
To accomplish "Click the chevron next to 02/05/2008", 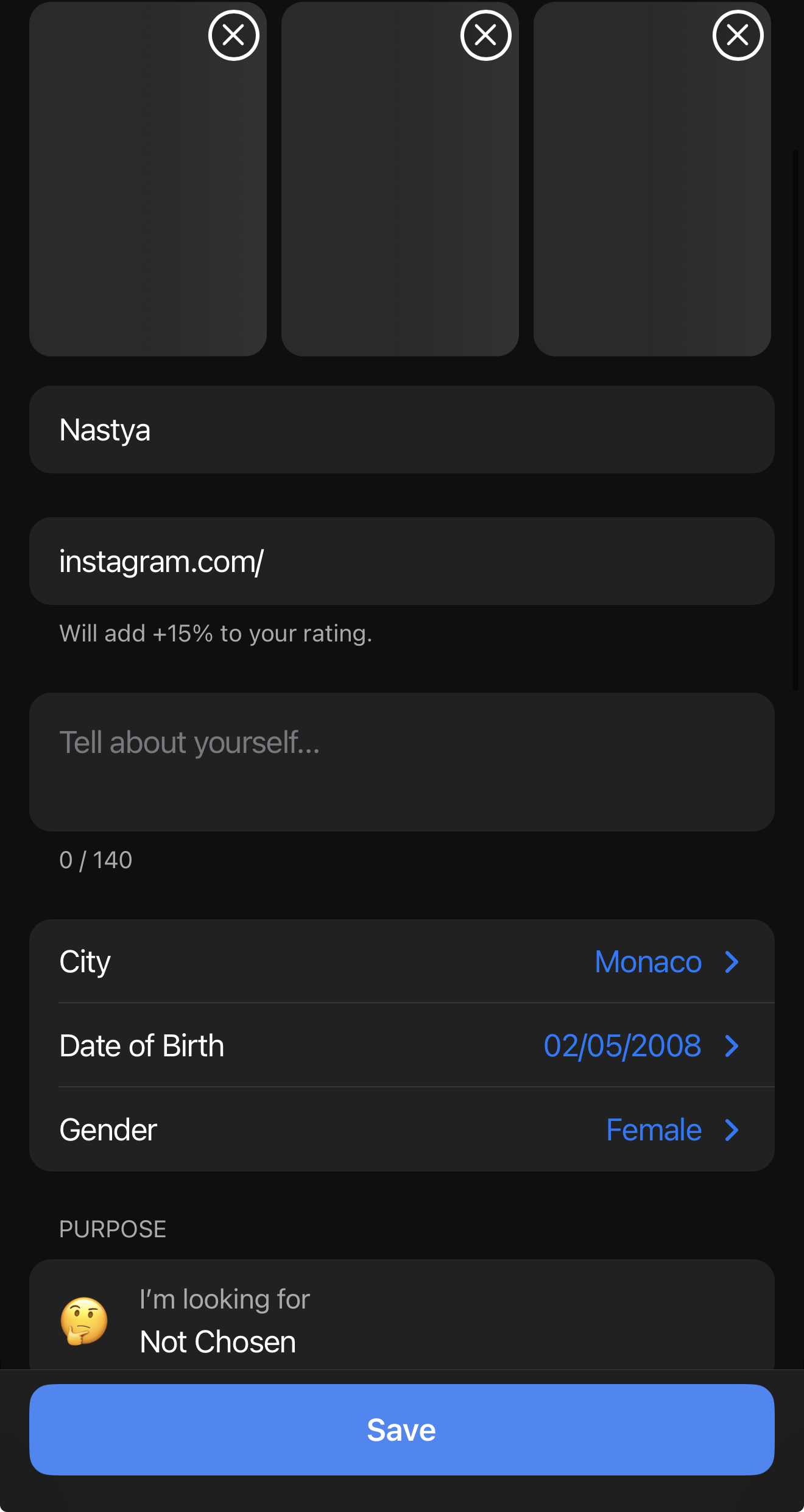I will point(732,1045).
